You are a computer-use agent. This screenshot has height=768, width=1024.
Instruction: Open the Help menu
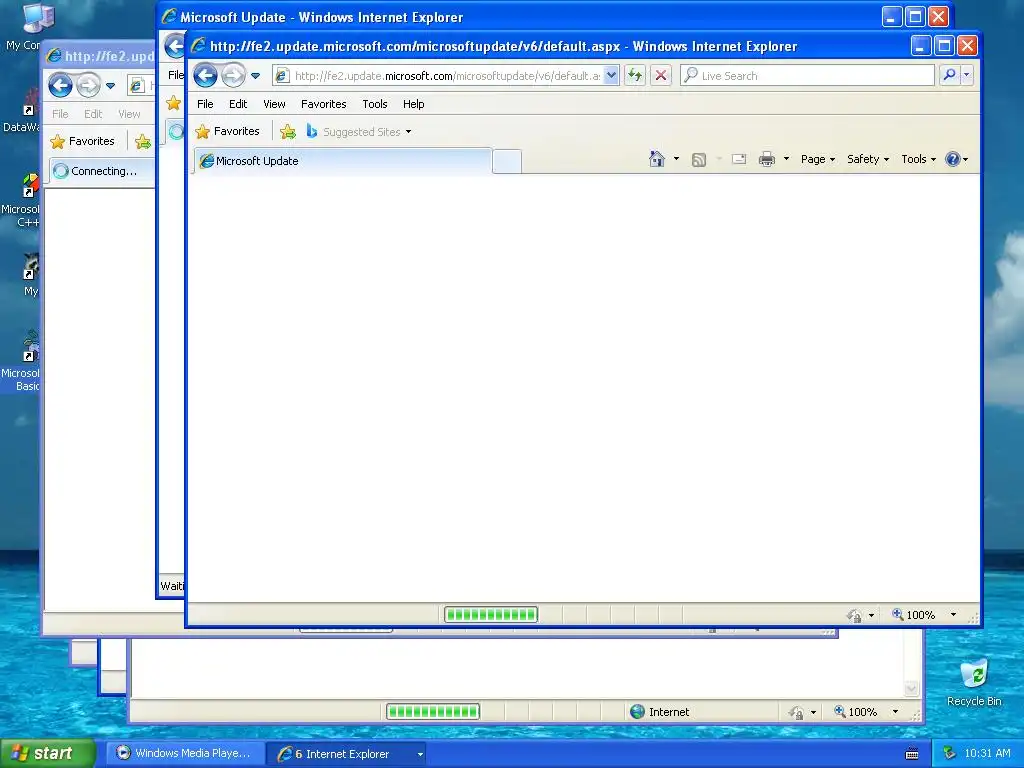click(x=413, y=104)
